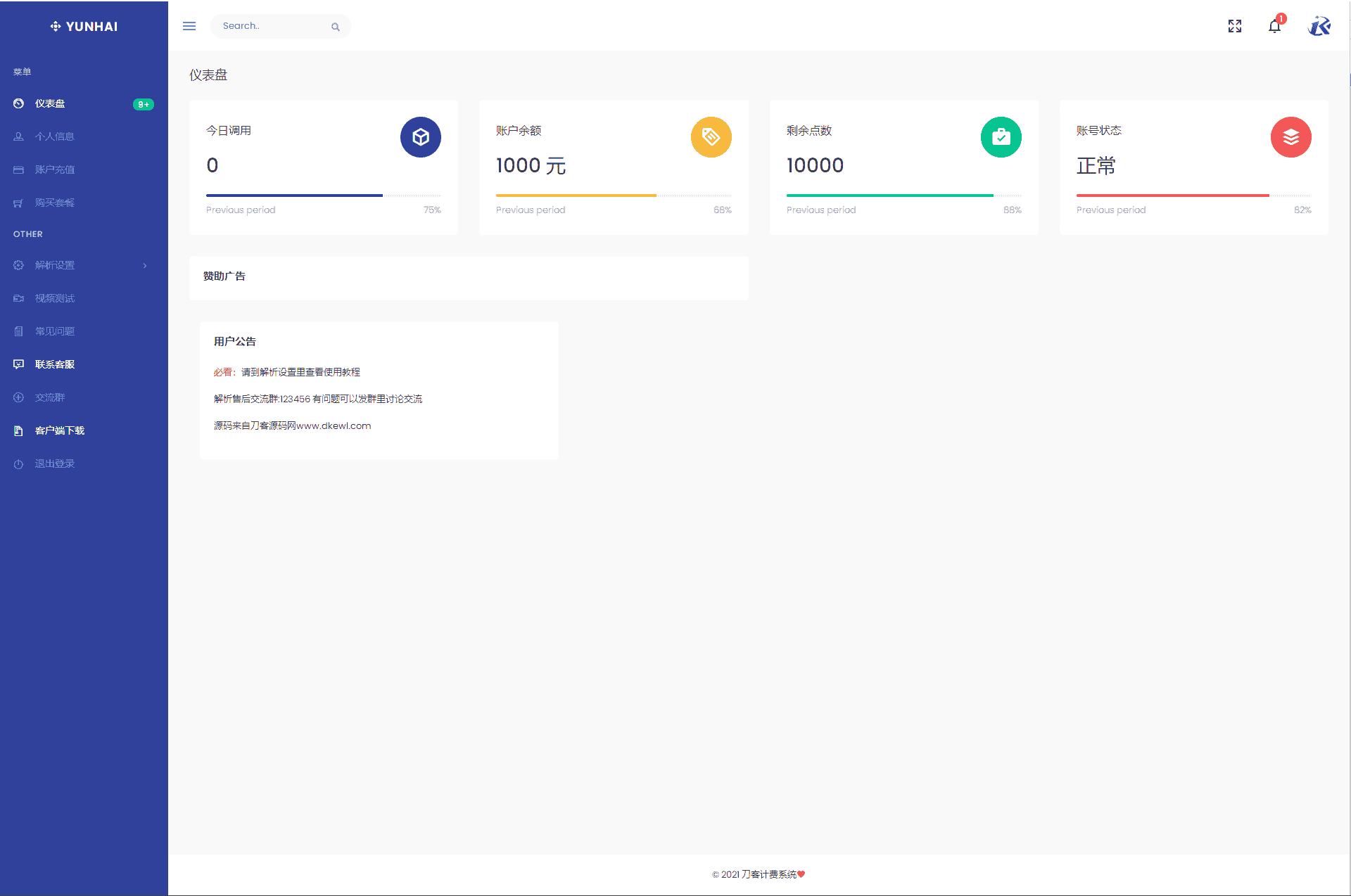The height and width of the screenshot is (896, 1351).
Task: Click the fullscreen expand icon
Action: pyautogui.click(x=1235, y=26)
